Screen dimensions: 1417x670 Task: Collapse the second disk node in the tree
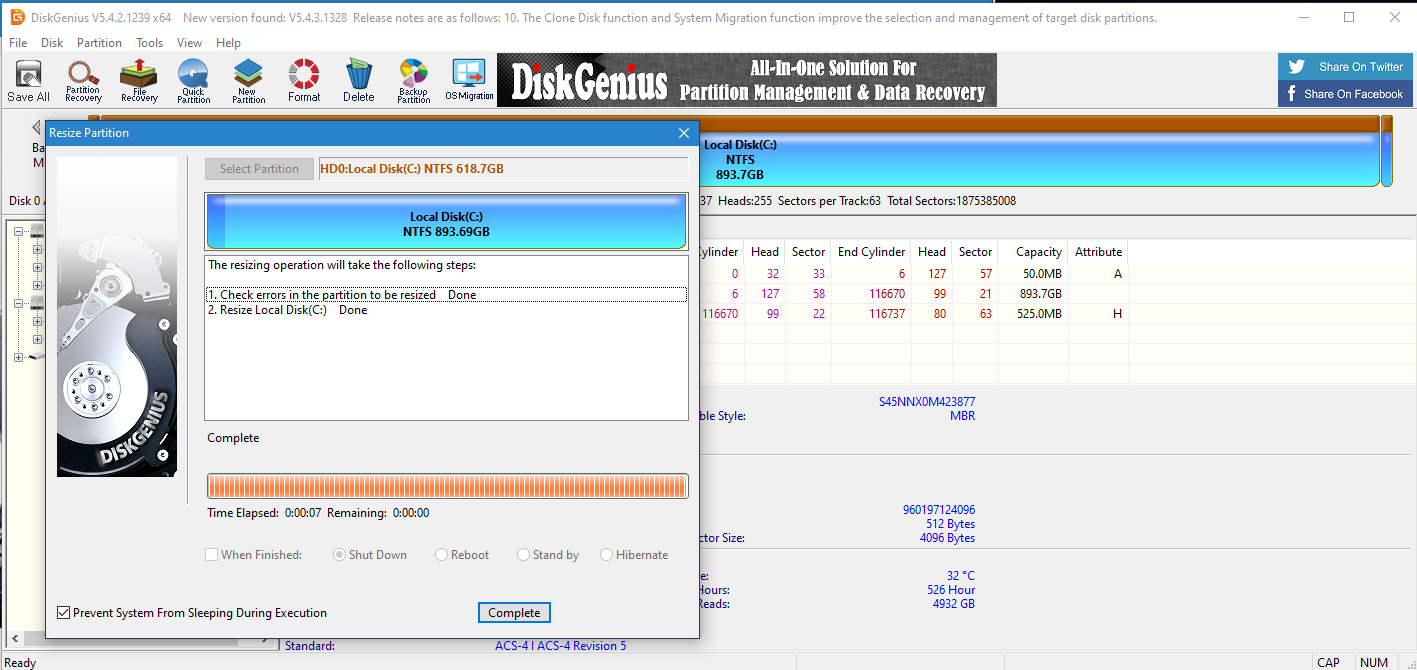pyautogui.click(x=19, y=303)
